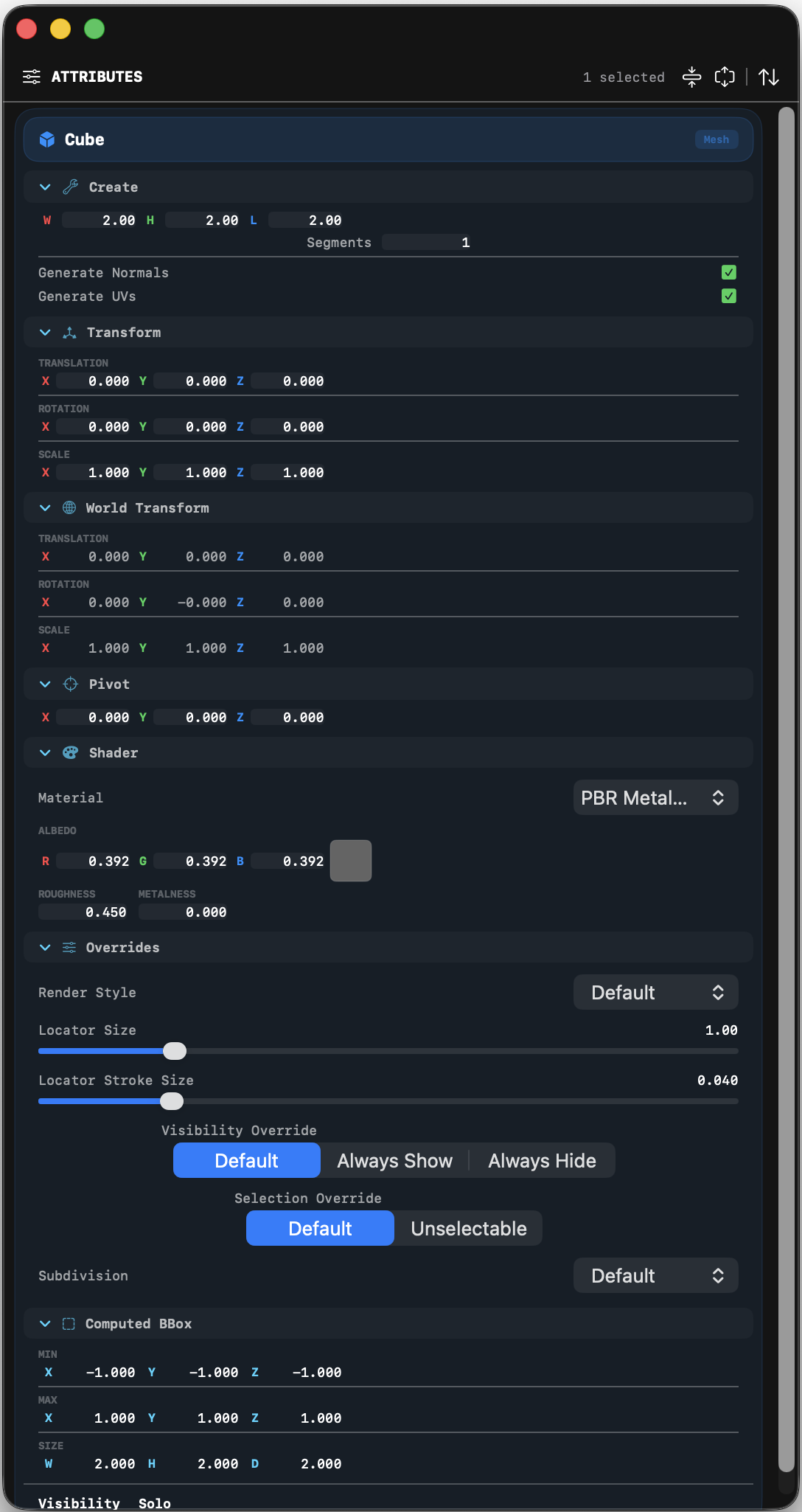
Task: Click the Computed BBox square icon
Action: [69, 1323]
